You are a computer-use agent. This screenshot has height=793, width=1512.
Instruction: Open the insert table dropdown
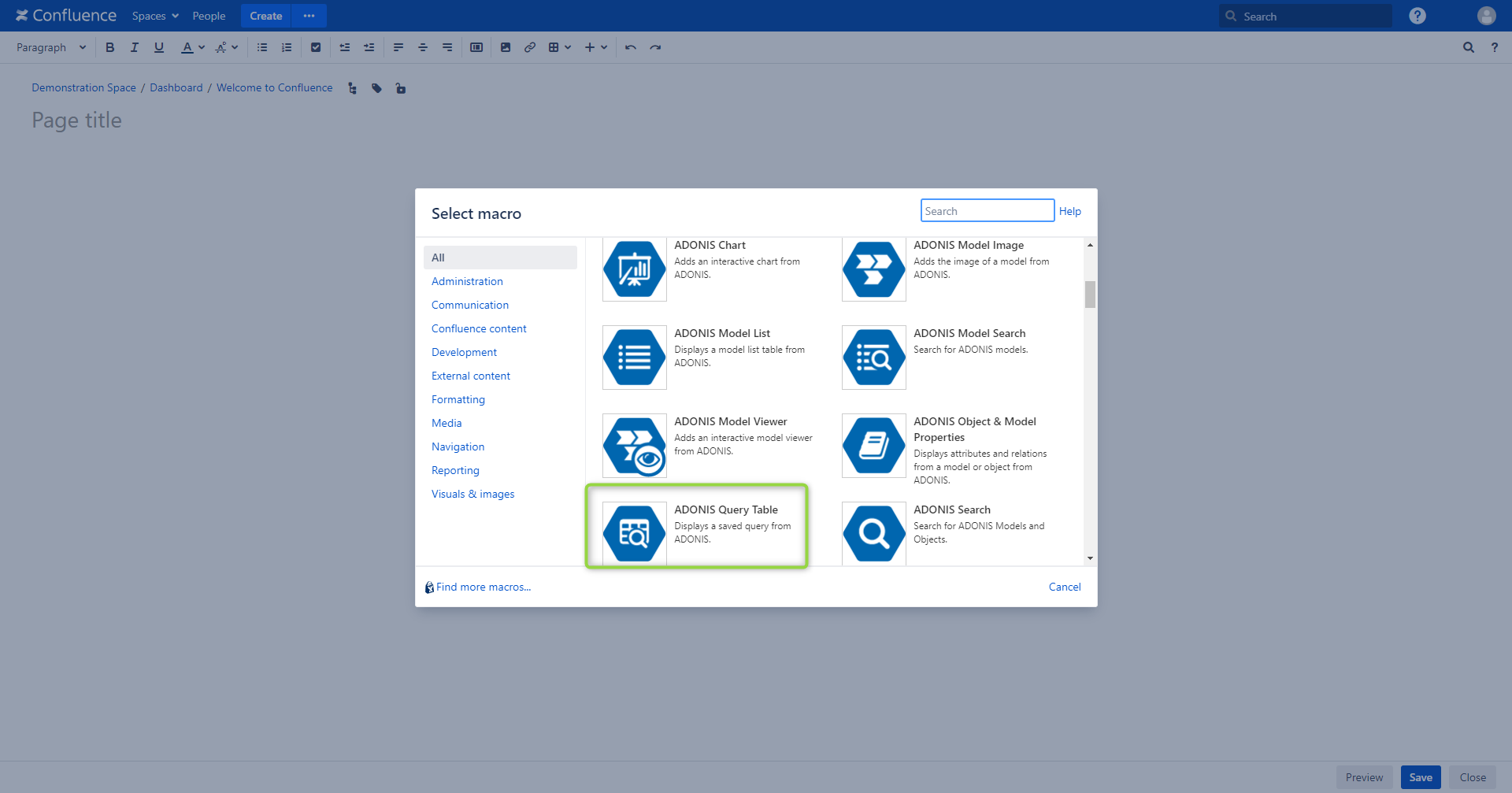pos(559,47)
